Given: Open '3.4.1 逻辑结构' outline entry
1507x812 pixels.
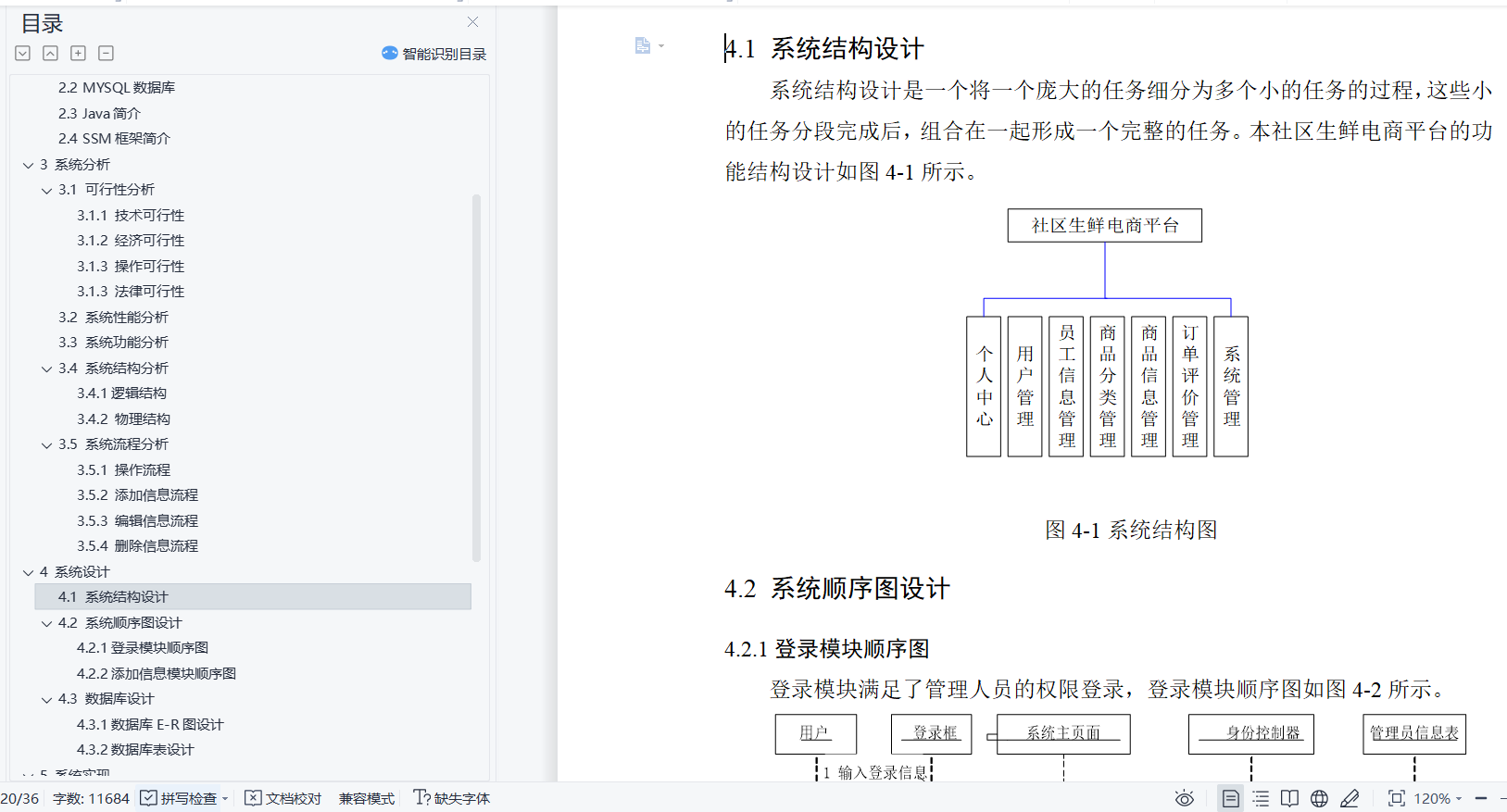Looking at the screenshot, I should click(121, 393).
